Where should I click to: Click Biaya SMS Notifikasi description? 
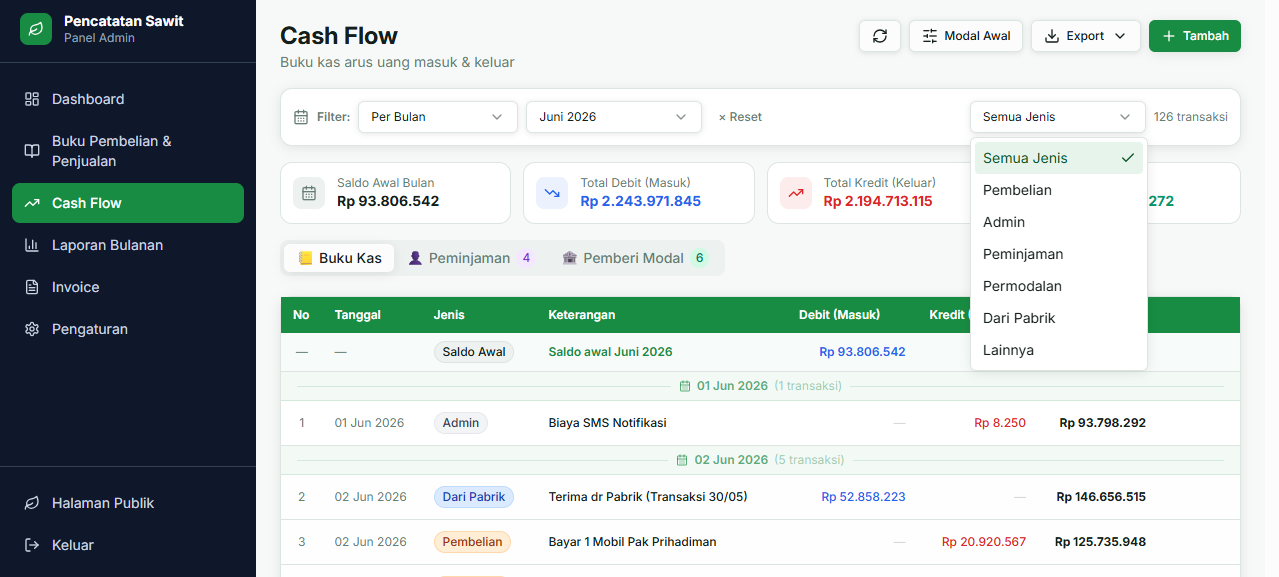pyautogui.click(x=608, y=423)
